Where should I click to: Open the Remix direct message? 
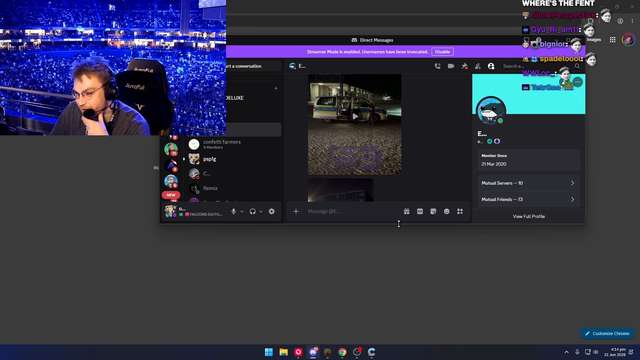pyautogui.click(x=233, y=188)
